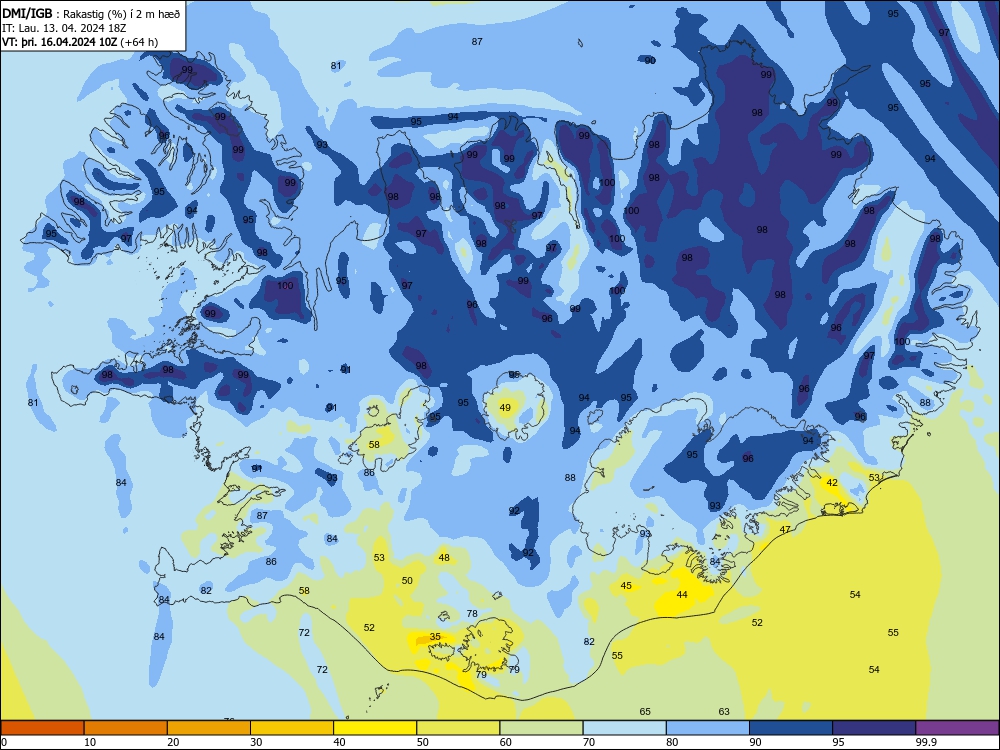Screen dimensions: 1000x750
Task: Click the dark orange 0–10 legend swatch
Action: [x=42, y=728]
